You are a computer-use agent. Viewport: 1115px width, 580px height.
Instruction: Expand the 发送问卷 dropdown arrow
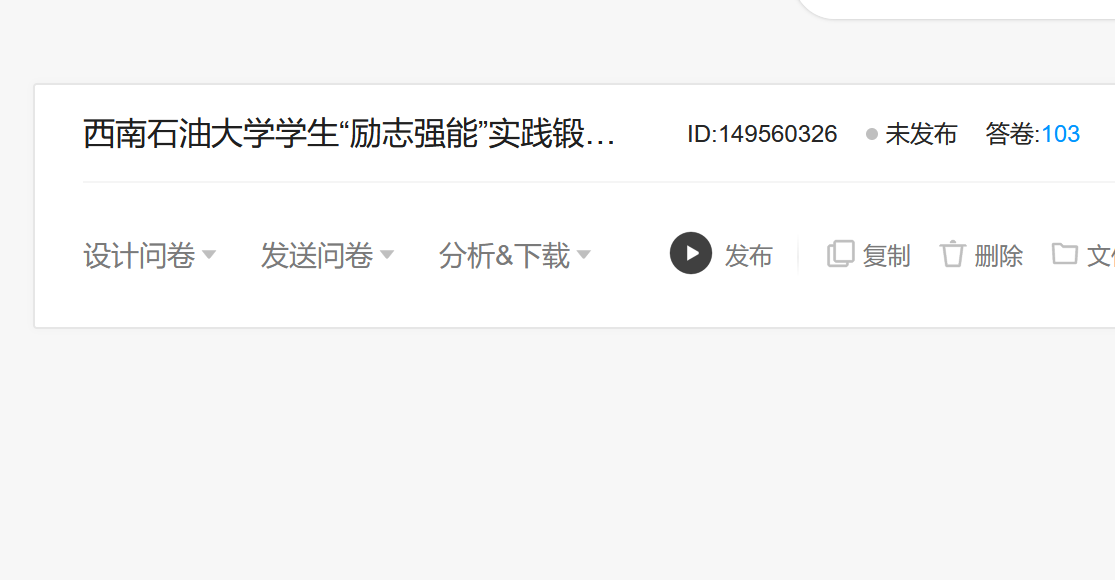coord(386,254)
